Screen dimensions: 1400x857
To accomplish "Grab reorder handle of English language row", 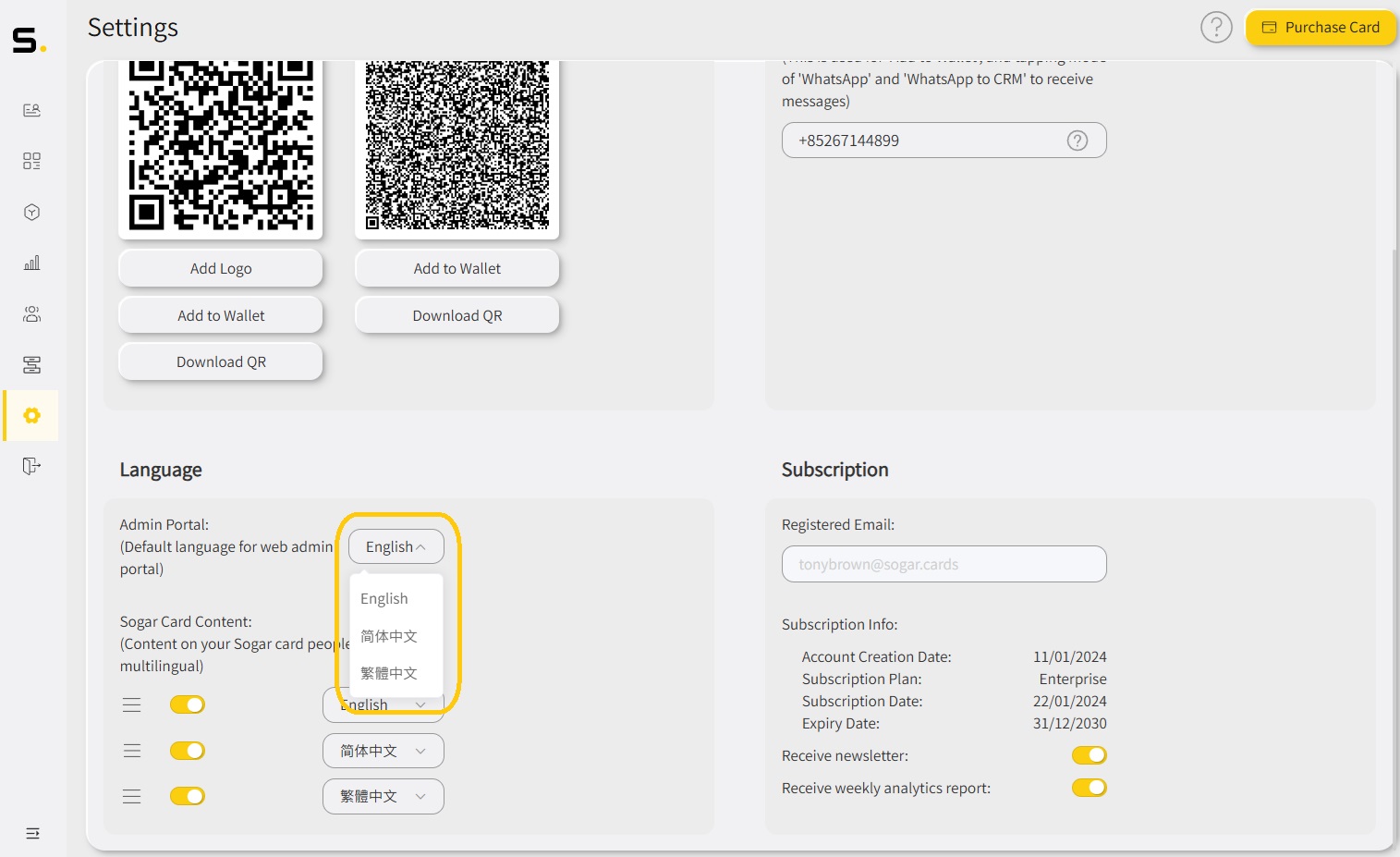I will [x=132, y=704].
